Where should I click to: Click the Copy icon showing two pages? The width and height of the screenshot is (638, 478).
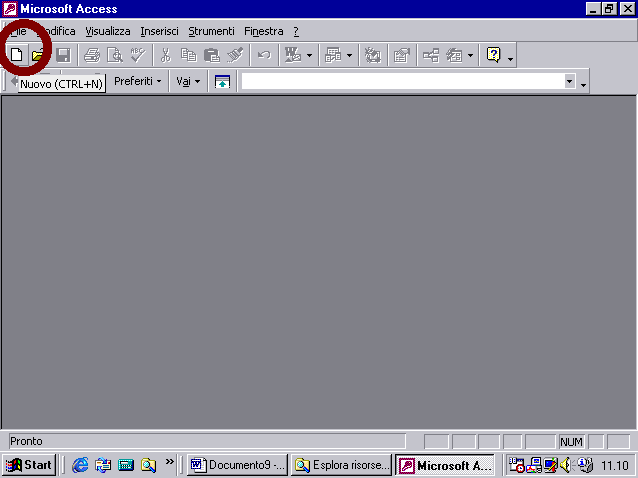click(188, 55)
